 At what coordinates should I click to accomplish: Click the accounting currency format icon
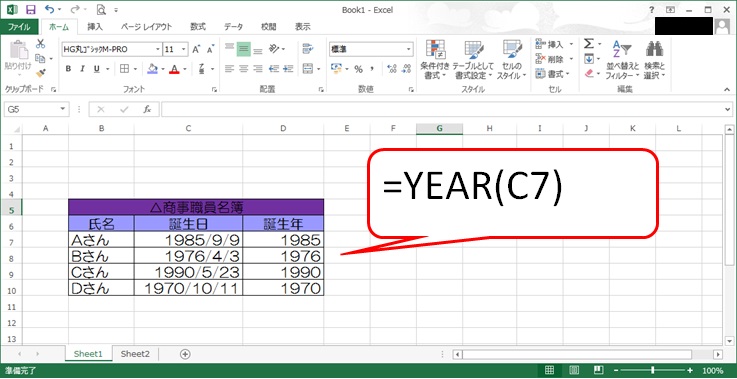pos(336,69)
